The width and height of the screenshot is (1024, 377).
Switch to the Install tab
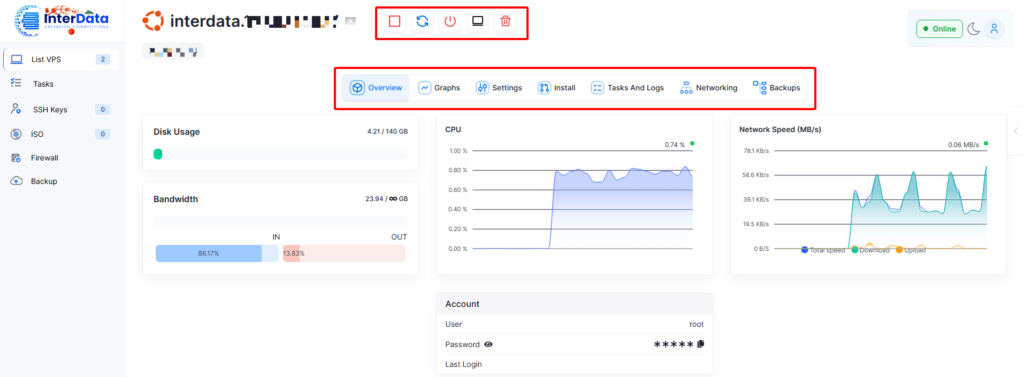click(556, 88)
